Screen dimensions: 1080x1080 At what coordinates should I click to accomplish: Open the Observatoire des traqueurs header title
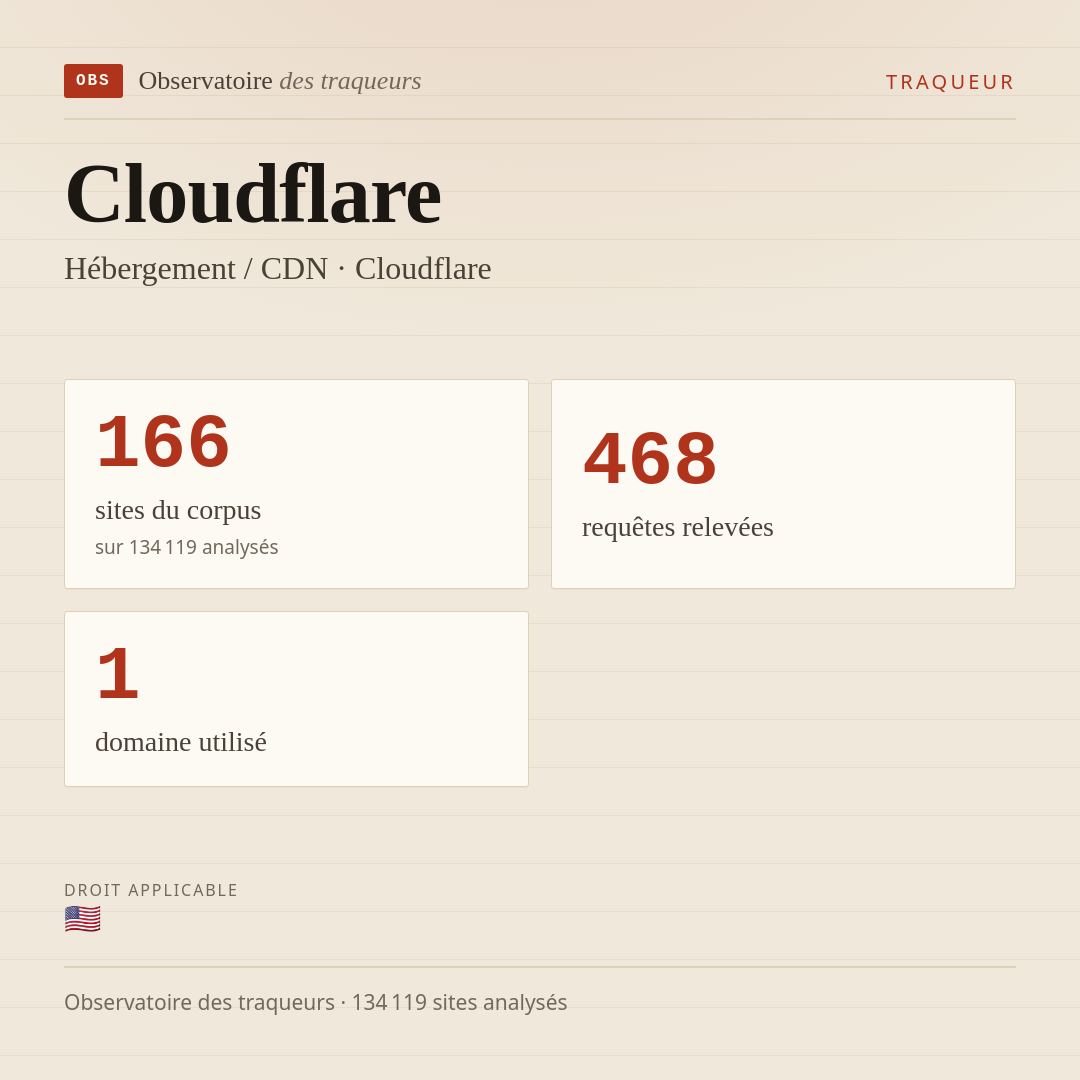pyautogui.click(x=280, y=81)
